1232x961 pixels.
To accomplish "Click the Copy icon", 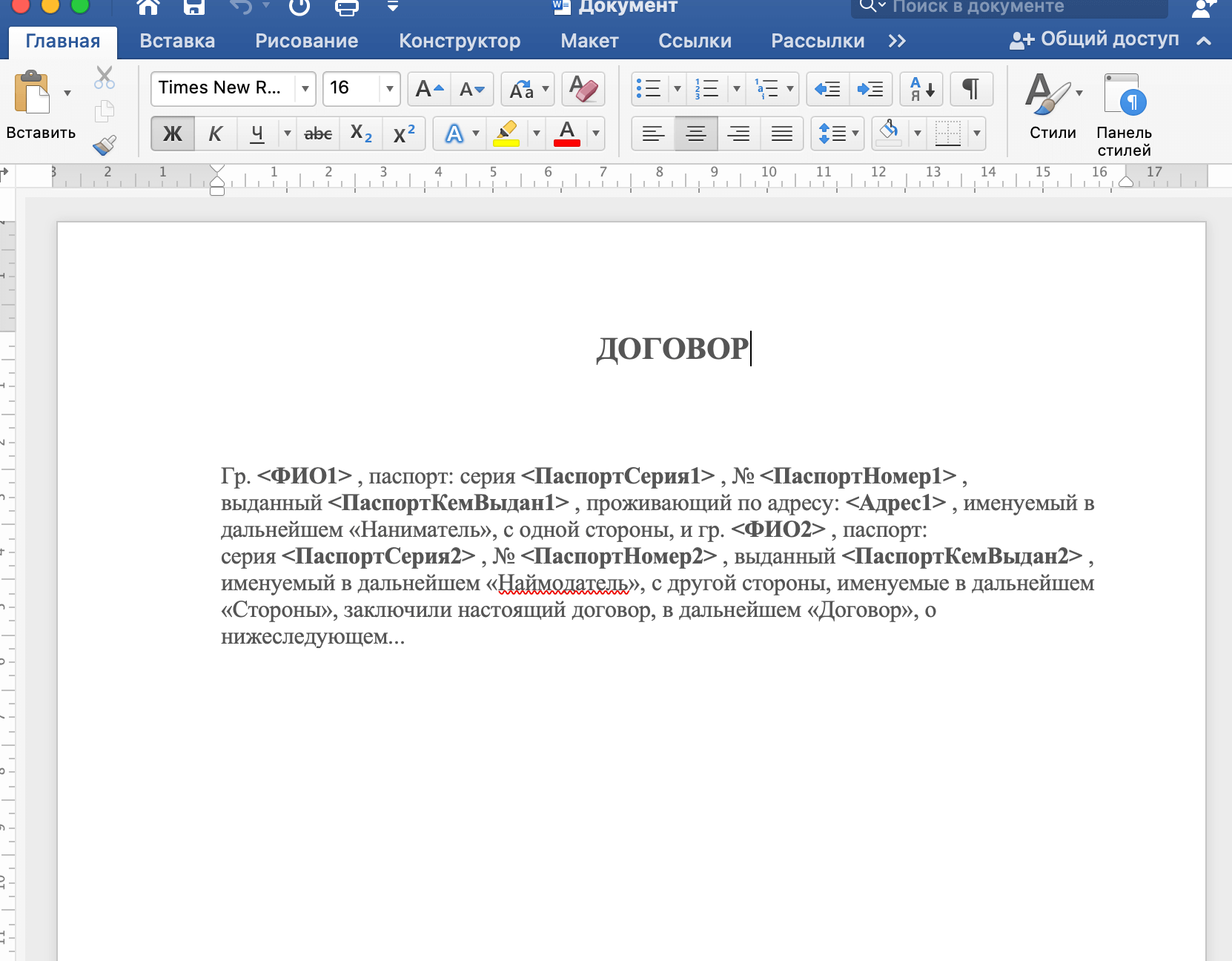I will (x=105, y=111).
